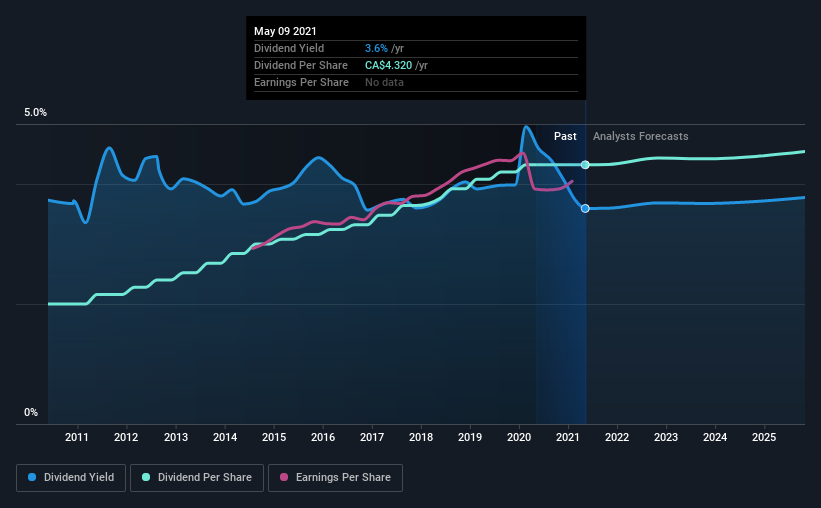Image resolution: width=821 pixels, height=508 pixels.
Task: Click the 5.0% y-axis label
Action: tap(35, 113)
